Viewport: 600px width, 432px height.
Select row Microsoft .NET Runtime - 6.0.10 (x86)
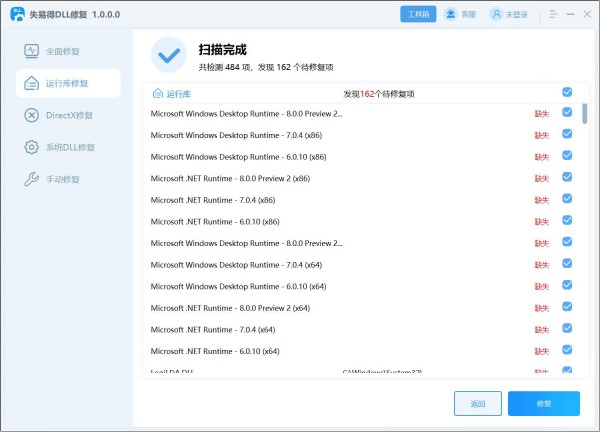(x=362, y=222)
